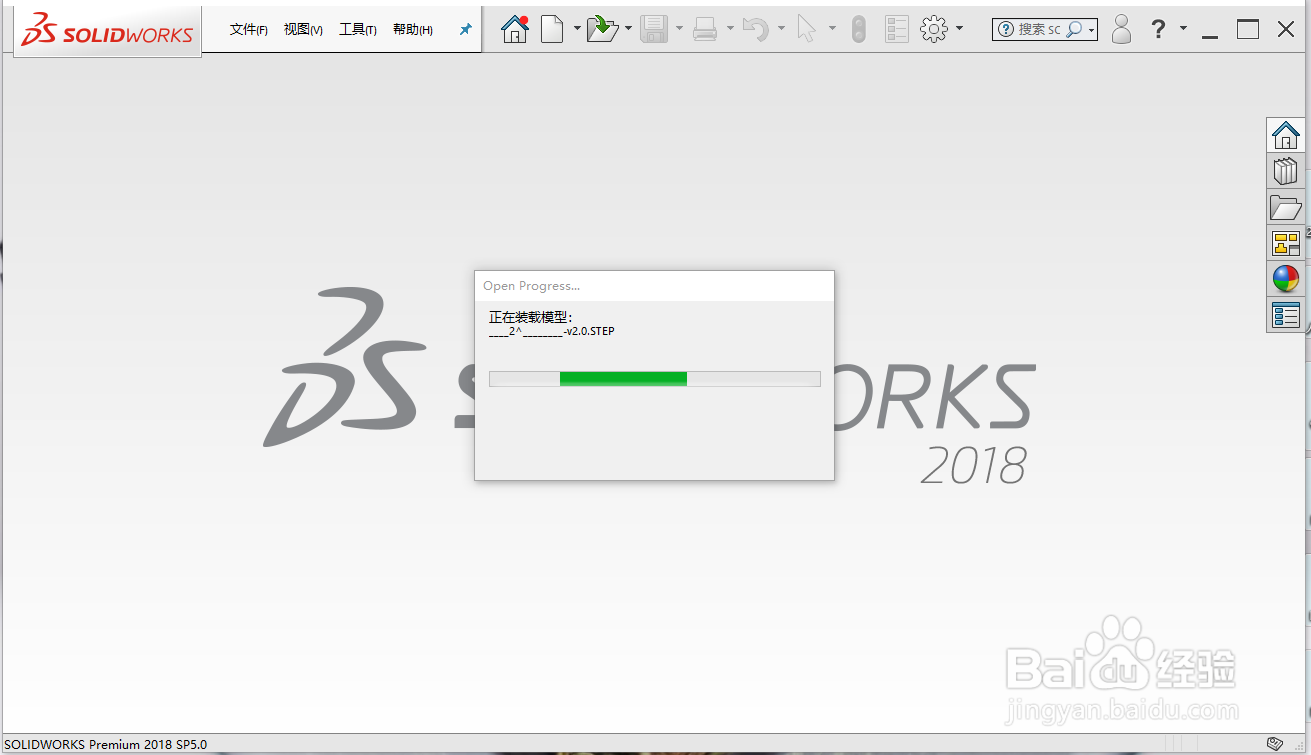The height and width of the screenshot is (755, 1311).
Task: Maximize the SOLIDWORKS window
Action: click(1248, 29)
